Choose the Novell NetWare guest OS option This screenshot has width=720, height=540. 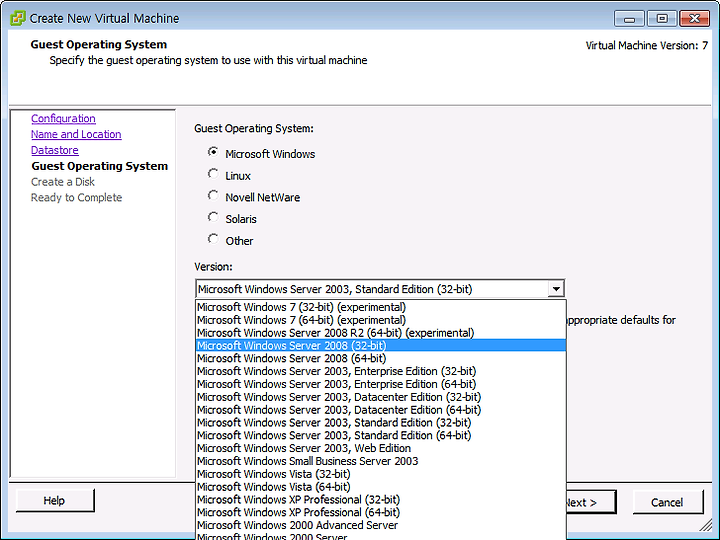tap(213, 195)
